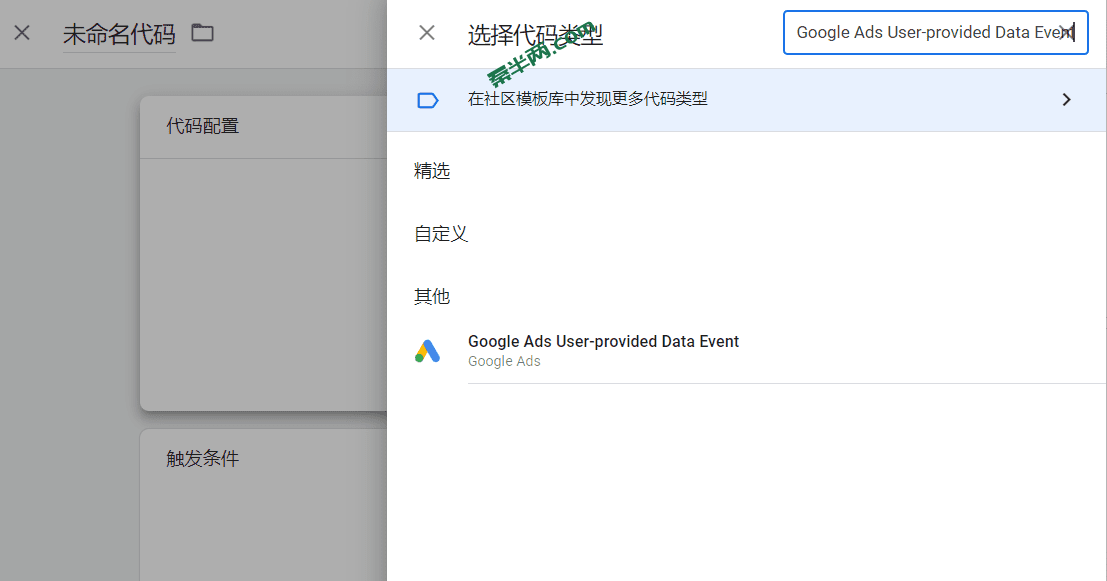The height and width of the screenshot is (581, 1107).
Task: Close the tag type selection panel
Action: point(426,32)
